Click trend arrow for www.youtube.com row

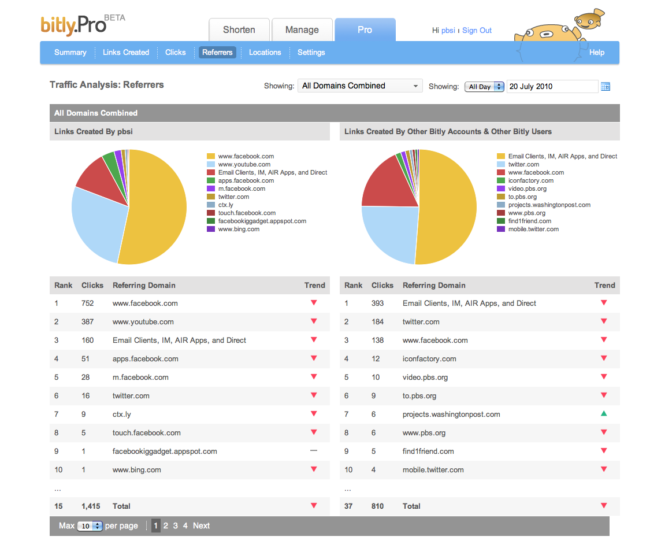pos(314,321)
